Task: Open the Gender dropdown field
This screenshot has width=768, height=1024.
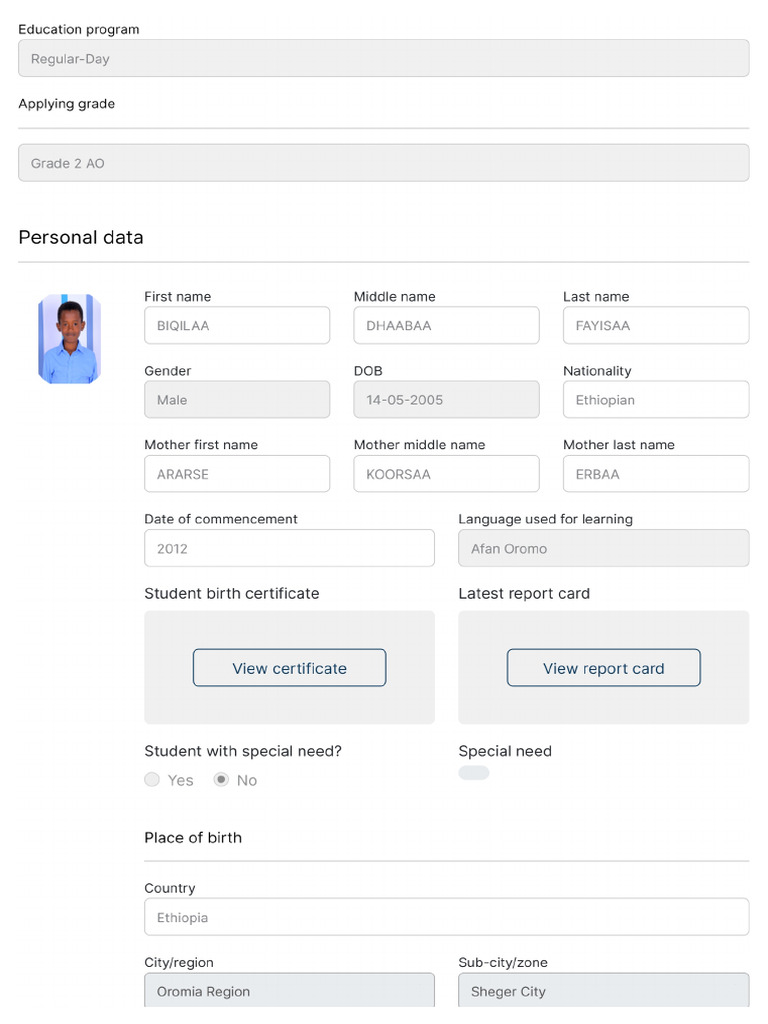Action: (x=237, y=400)
